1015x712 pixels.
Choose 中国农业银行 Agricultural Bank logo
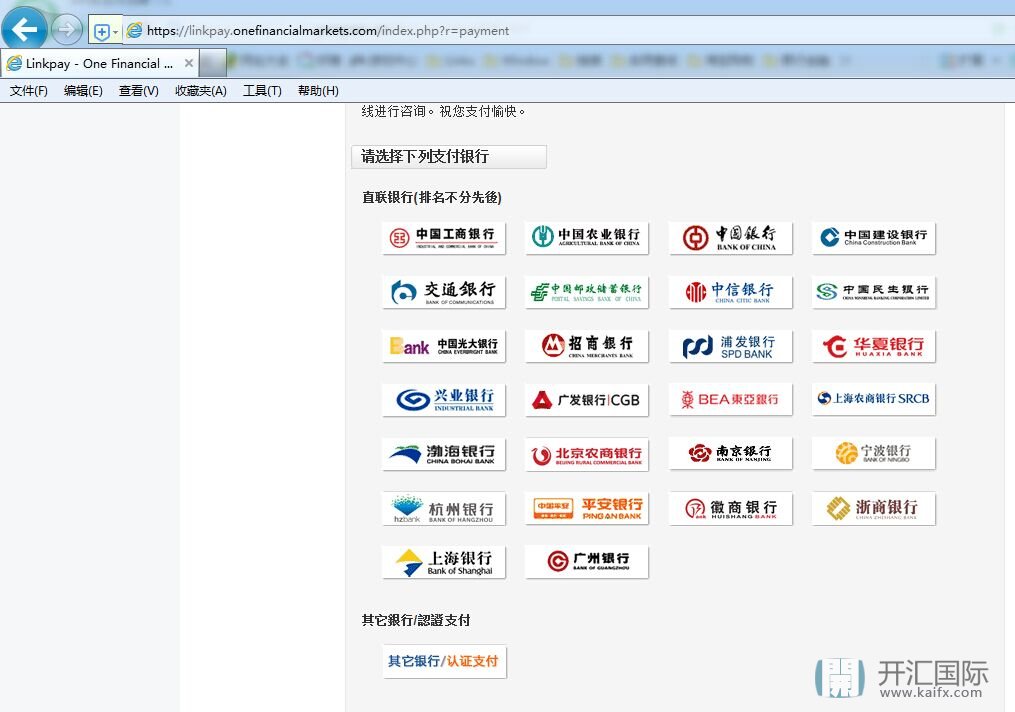[587, 238]
